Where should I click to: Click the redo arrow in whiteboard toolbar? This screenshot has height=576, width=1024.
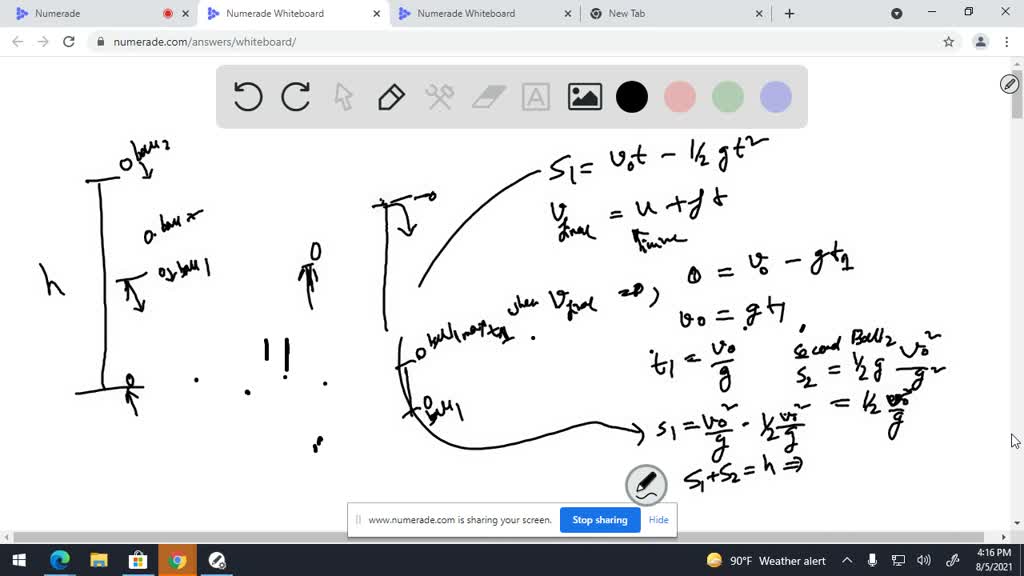(x=296, y=97)
